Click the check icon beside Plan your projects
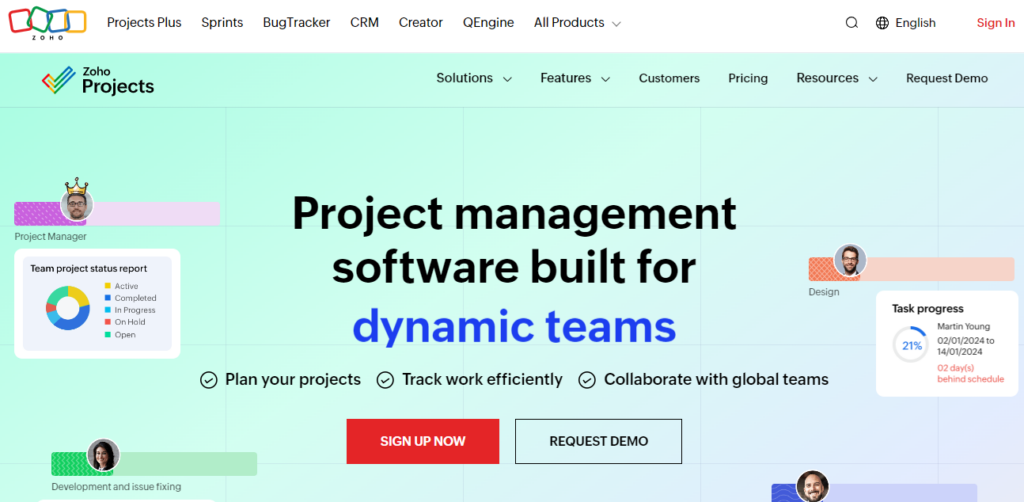The image size is (1024, 502). (x=208, y=380)
